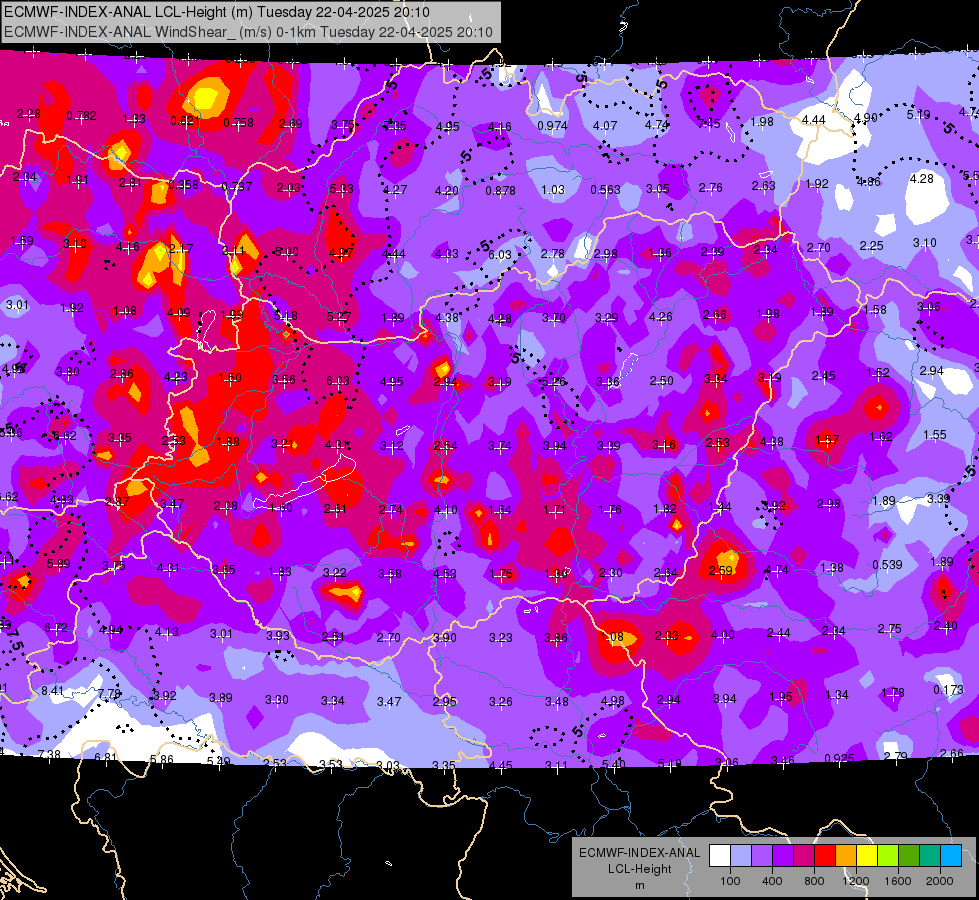Click the grid point labeled 7.45

coord(709,123)
